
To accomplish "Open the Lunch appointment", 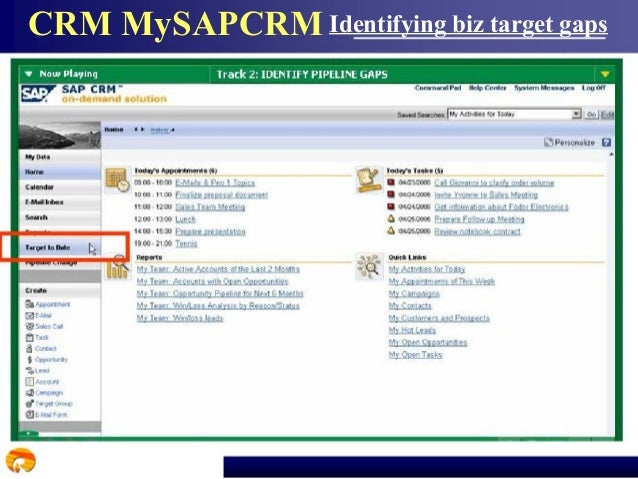I will point(185,219).
